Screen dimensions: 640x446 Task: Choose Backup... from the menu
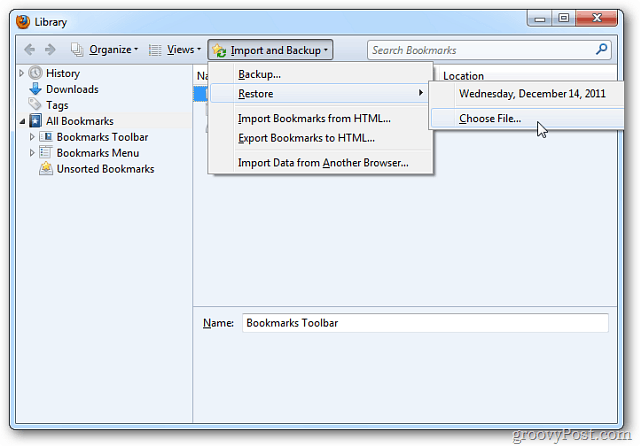point(320,74)
